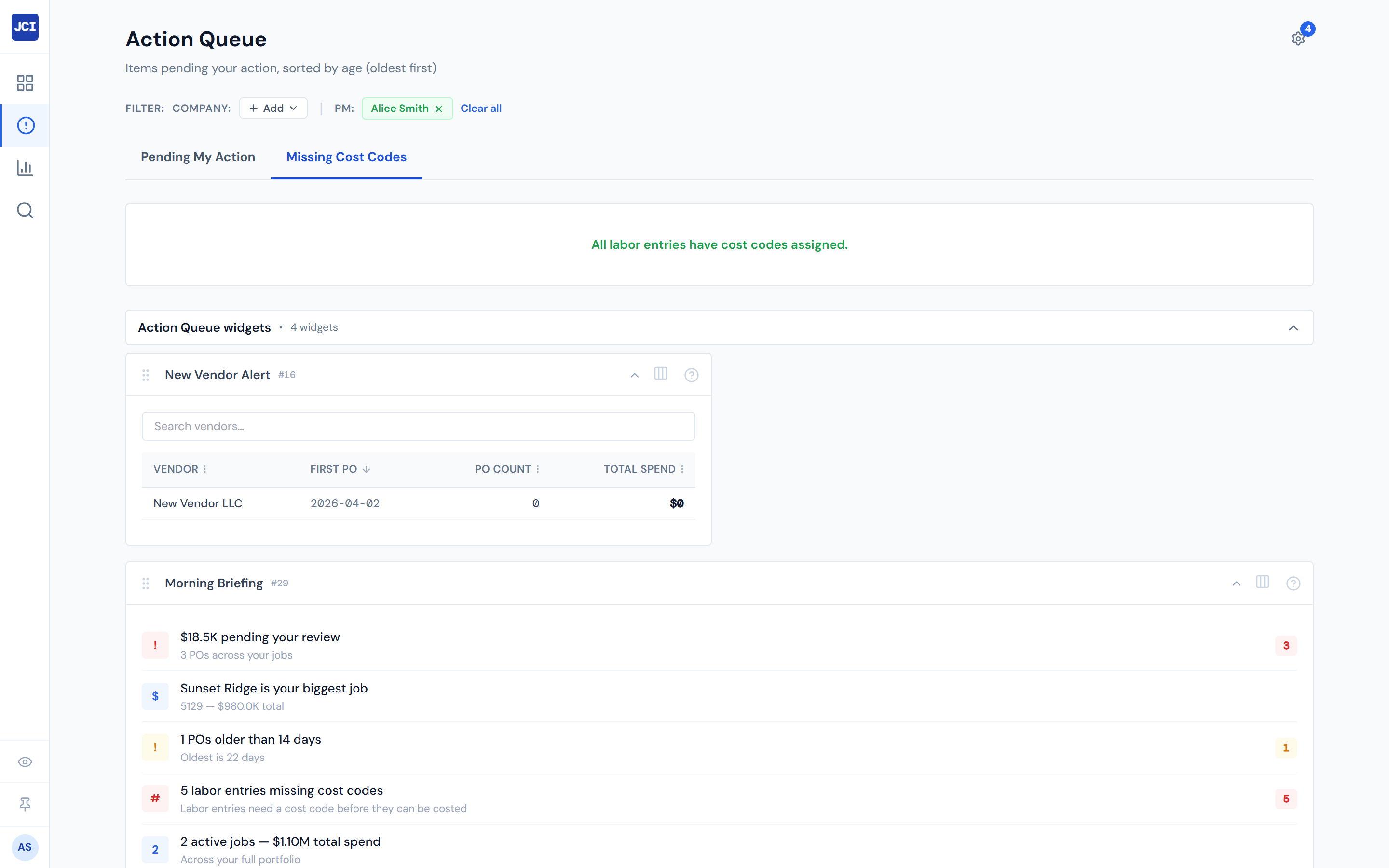Open the dashboard grid view in sidebar
Viewport: 1389px width, 868px height.
(x=25, y=83)
